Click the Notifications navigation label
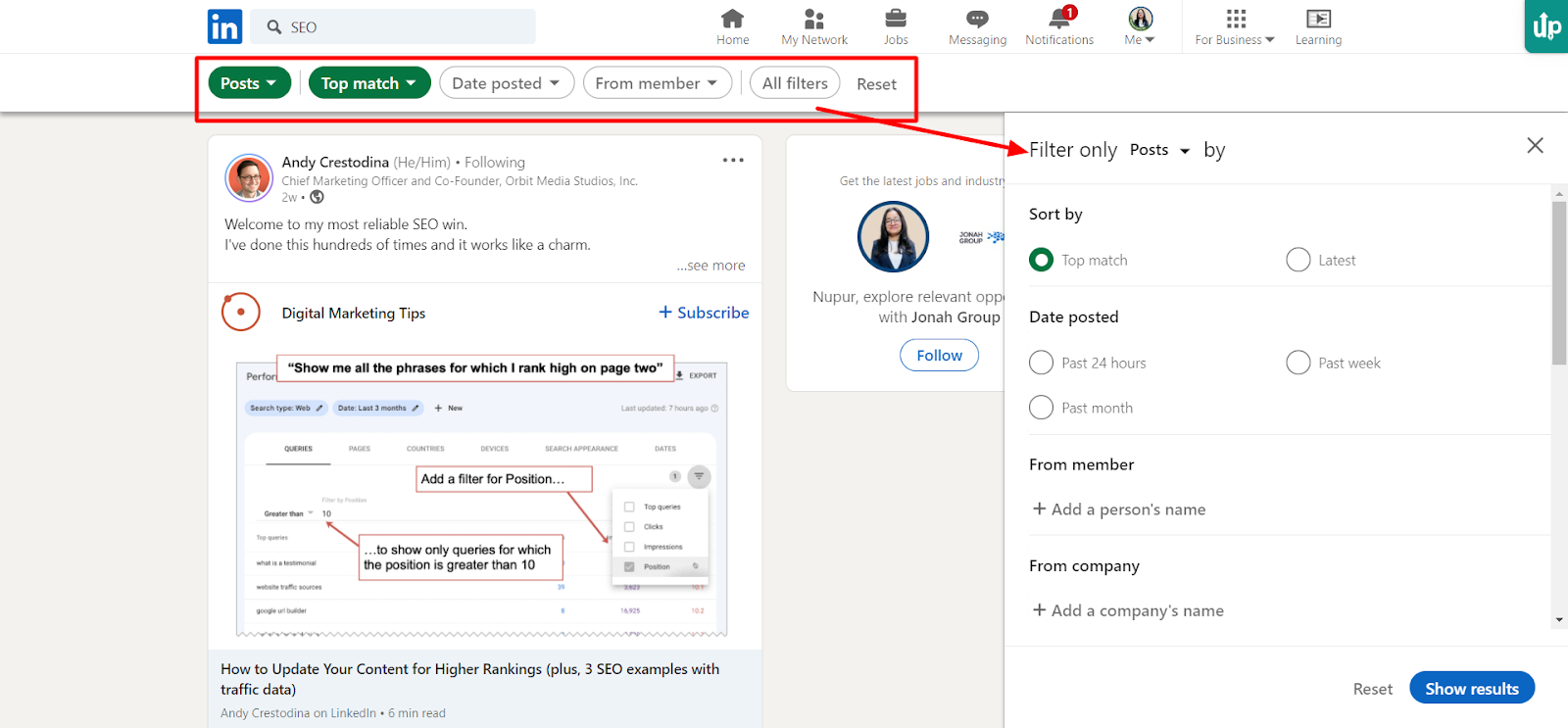Viewport: 1568px width, 728px height. tap(1059, 40)
